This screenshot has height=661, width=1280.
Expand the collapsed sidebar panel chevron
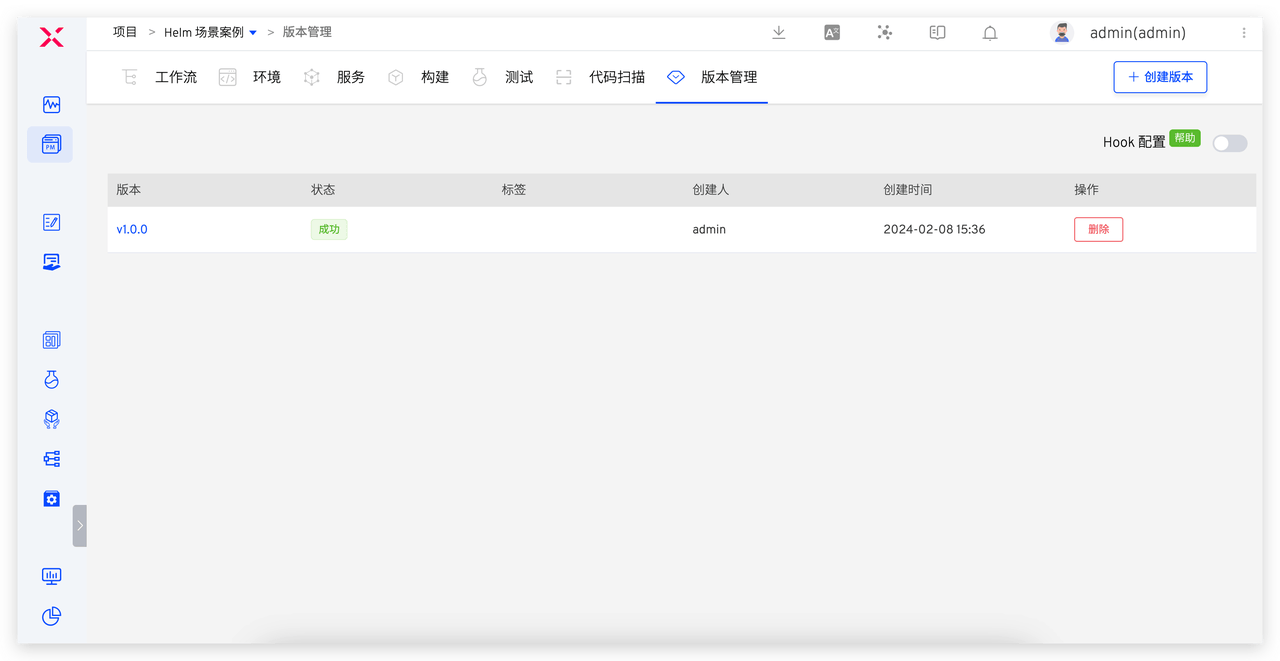tap(80, 524)
